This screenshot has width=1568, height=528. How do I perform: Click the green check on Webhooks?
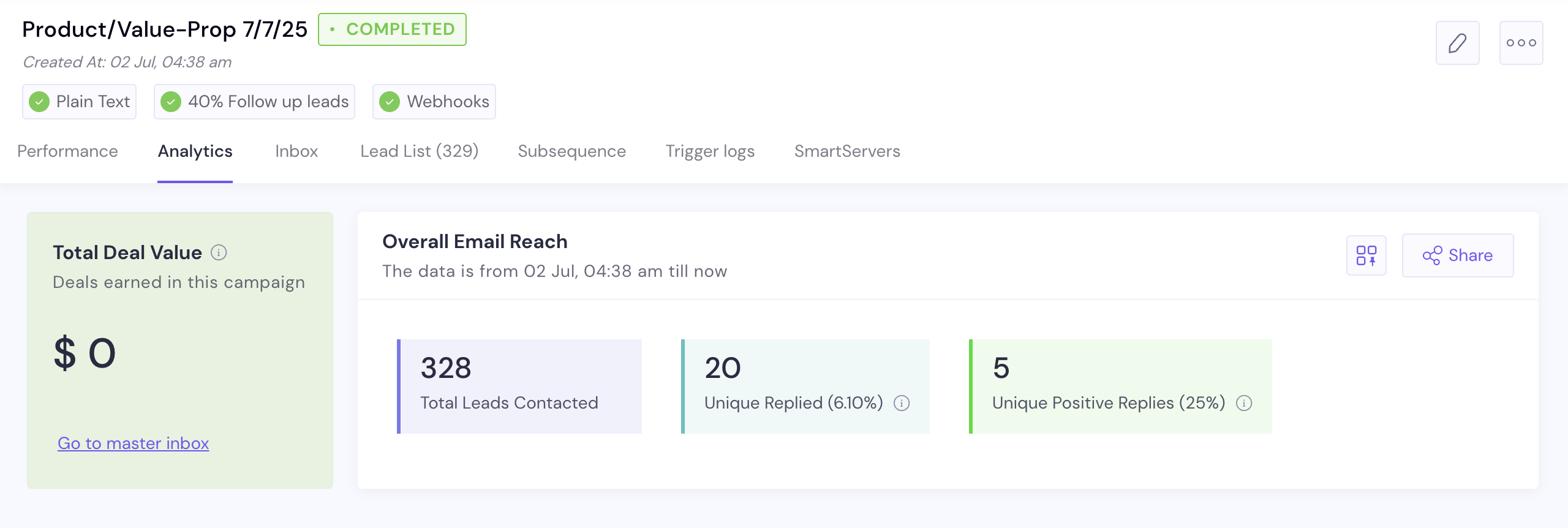(390, 102)
